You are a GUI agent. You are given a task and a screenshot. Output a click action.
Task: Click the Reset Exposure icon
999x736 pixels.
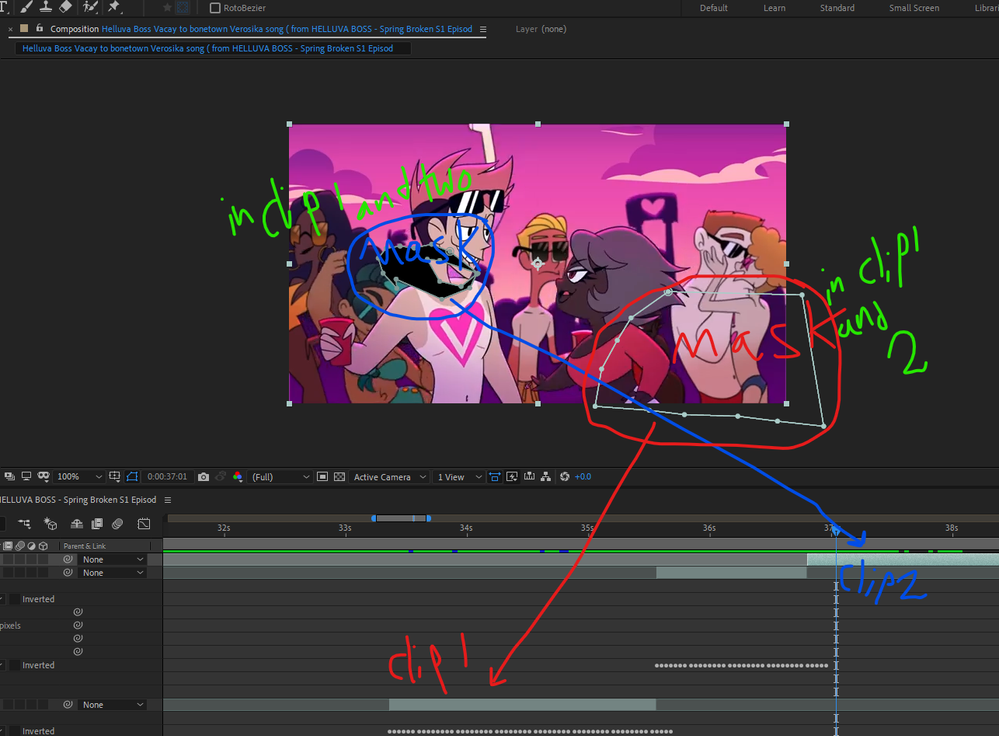point(564,477)
